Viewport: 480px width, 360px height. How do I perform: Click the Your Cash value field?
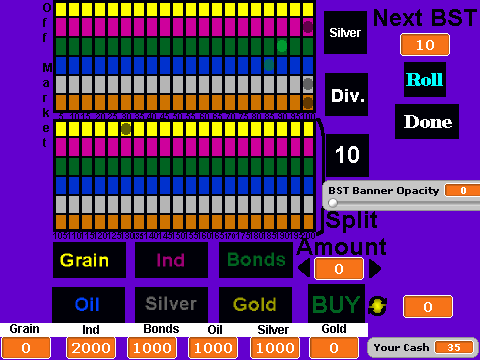point(454,347)
